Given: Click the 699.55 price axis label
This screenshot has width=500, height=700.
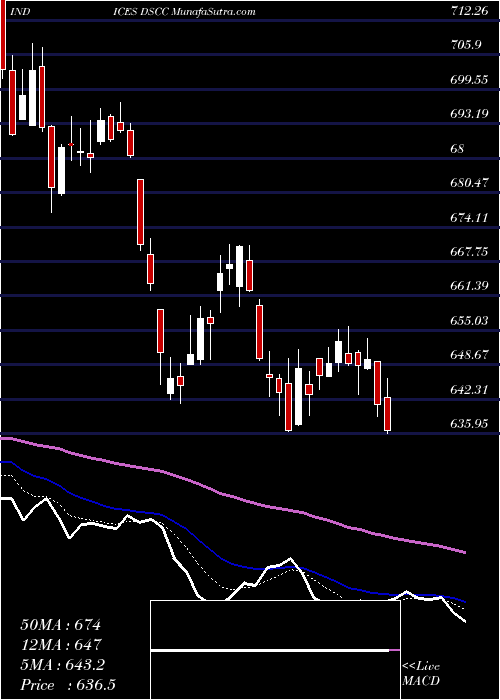Looking at the screenshot, I should tap(468, 79).
